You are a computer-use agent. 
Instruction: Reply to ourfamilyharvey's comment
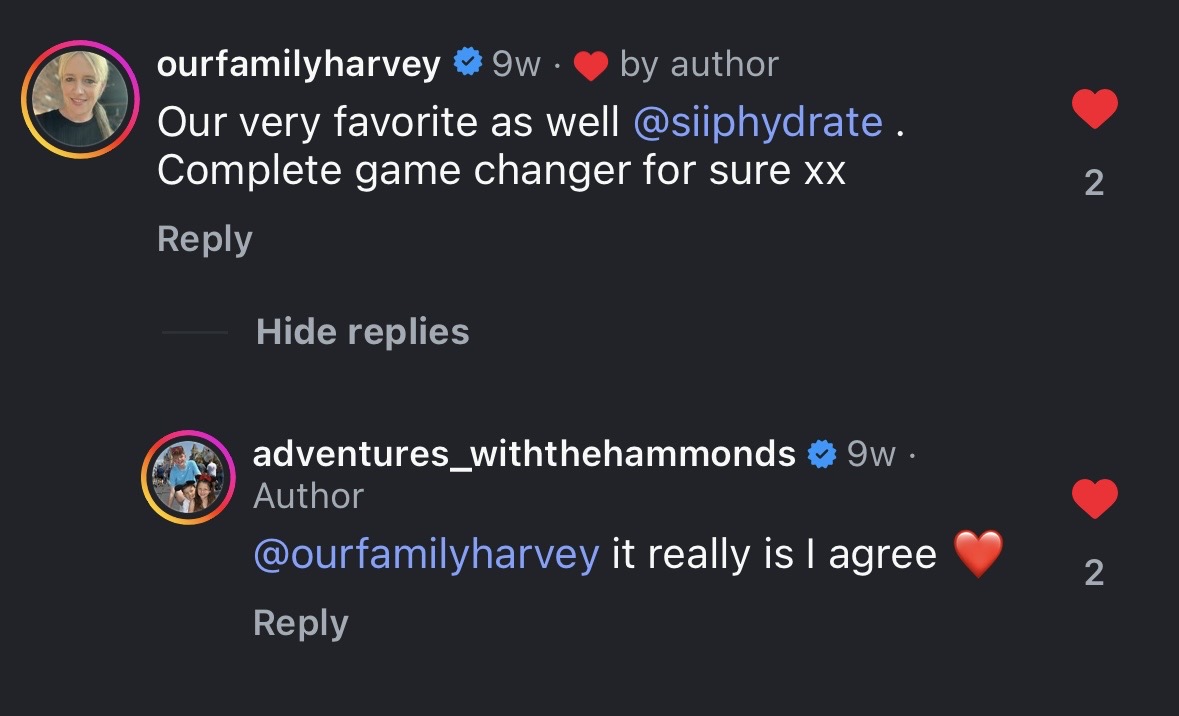point(205,239)
